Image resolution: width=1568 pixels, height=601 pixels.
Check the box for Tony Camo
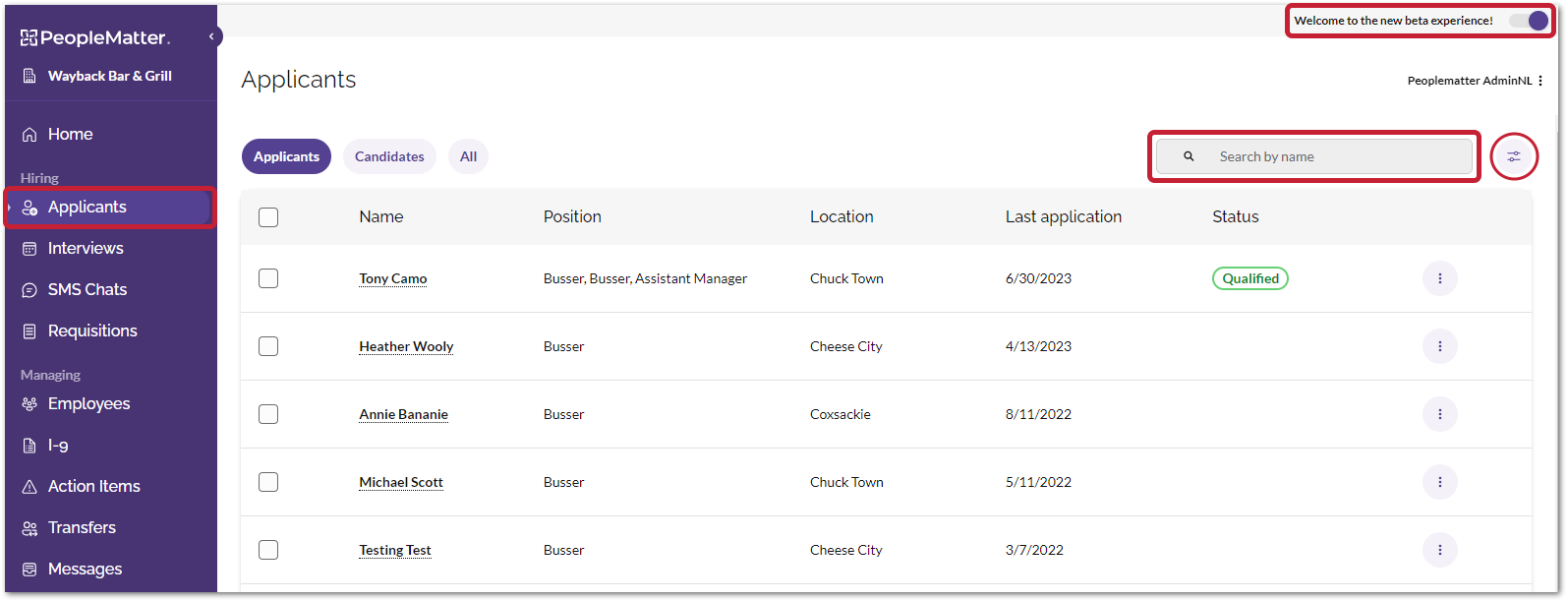click(268, 278)
